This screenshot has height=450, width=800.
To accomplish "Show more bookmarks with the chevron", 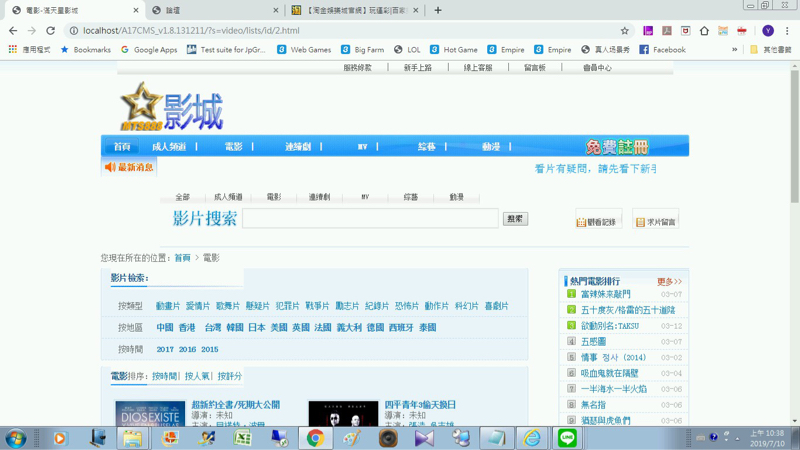I will (734, 49).
